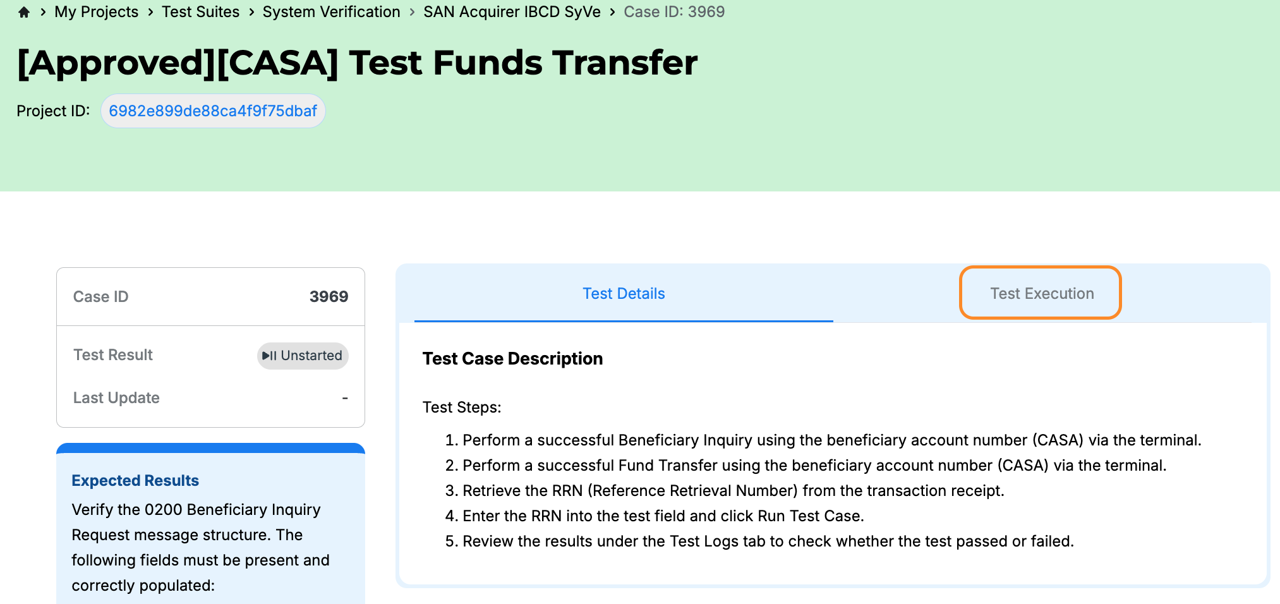Click the play/pause icon on the Unstarted badge
Image resolution: width=1280 pixels, height=604 pixels.
point(270,355)
